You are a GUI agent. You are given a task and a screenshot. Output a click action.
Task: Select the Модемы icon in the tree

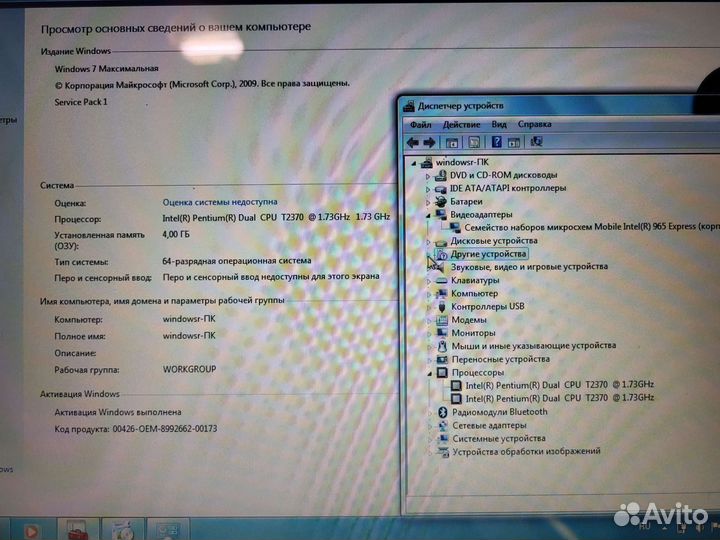coord(442,320)
